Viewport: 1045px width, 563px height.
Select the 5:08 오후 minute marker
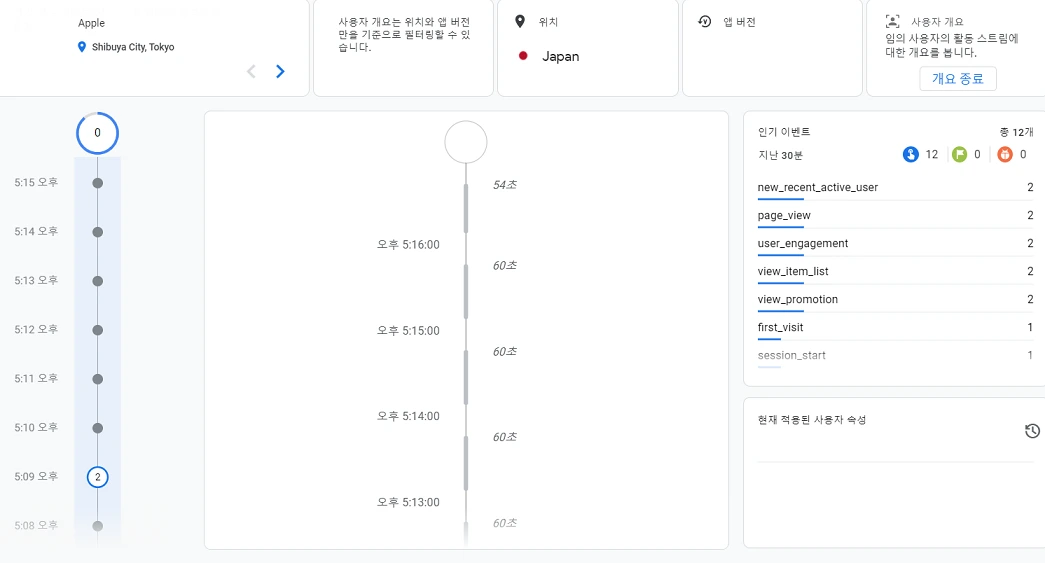(97, 526)
